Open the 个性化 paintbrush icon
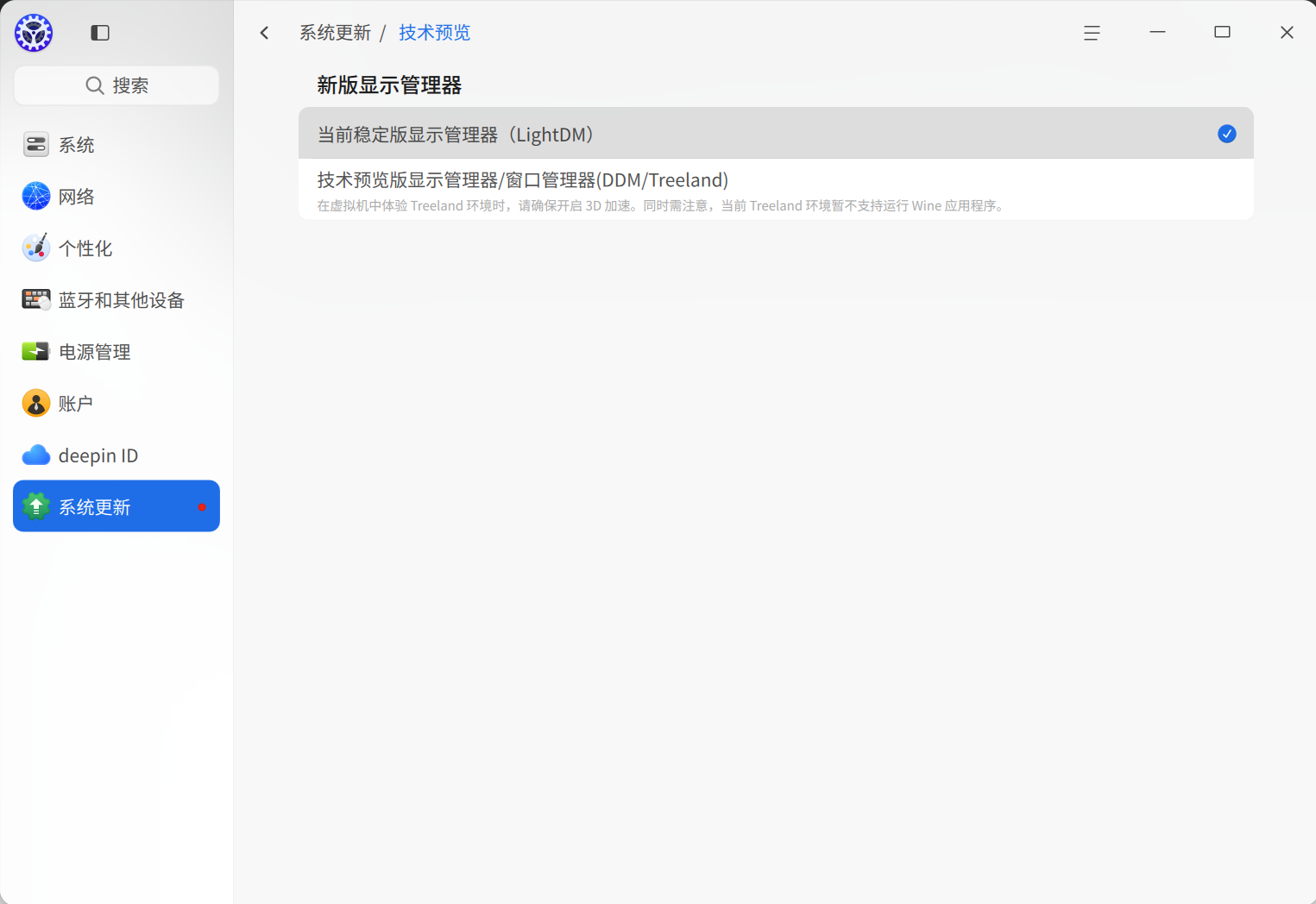The width and height of the screenshot is (1316, 904). pyautogui.click(x=36, y=248)
